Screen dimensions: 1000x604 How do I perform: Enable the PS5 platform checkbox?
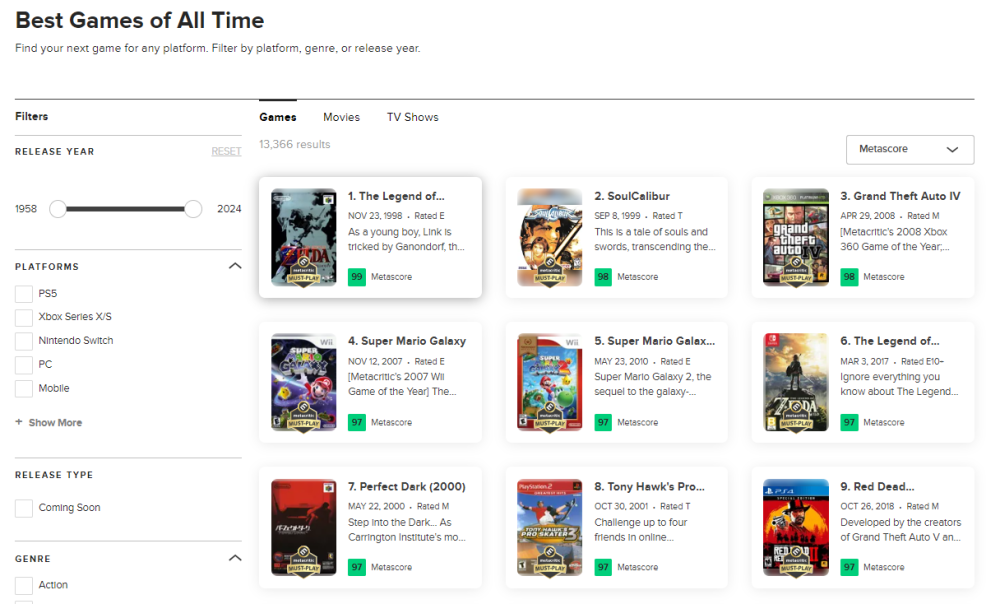(x=24, y=294)
